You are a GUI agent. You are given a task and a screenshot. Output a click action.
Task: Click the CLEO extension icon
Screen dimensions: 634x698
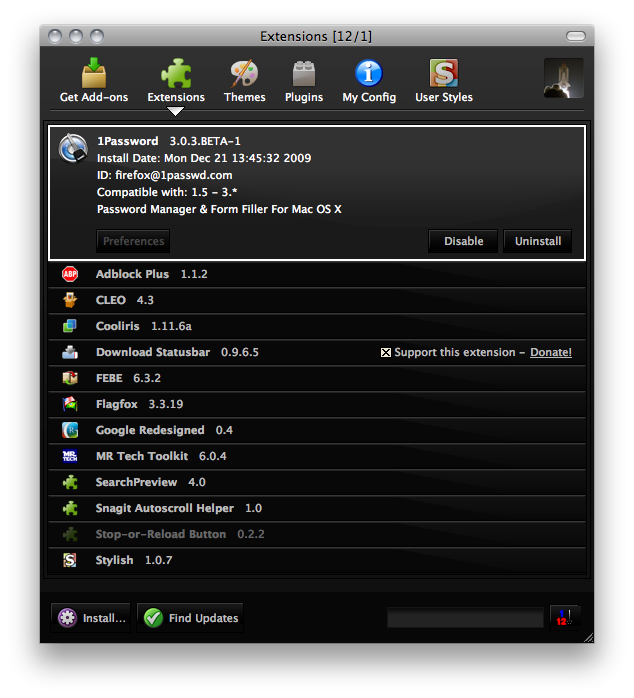(70, 300)
